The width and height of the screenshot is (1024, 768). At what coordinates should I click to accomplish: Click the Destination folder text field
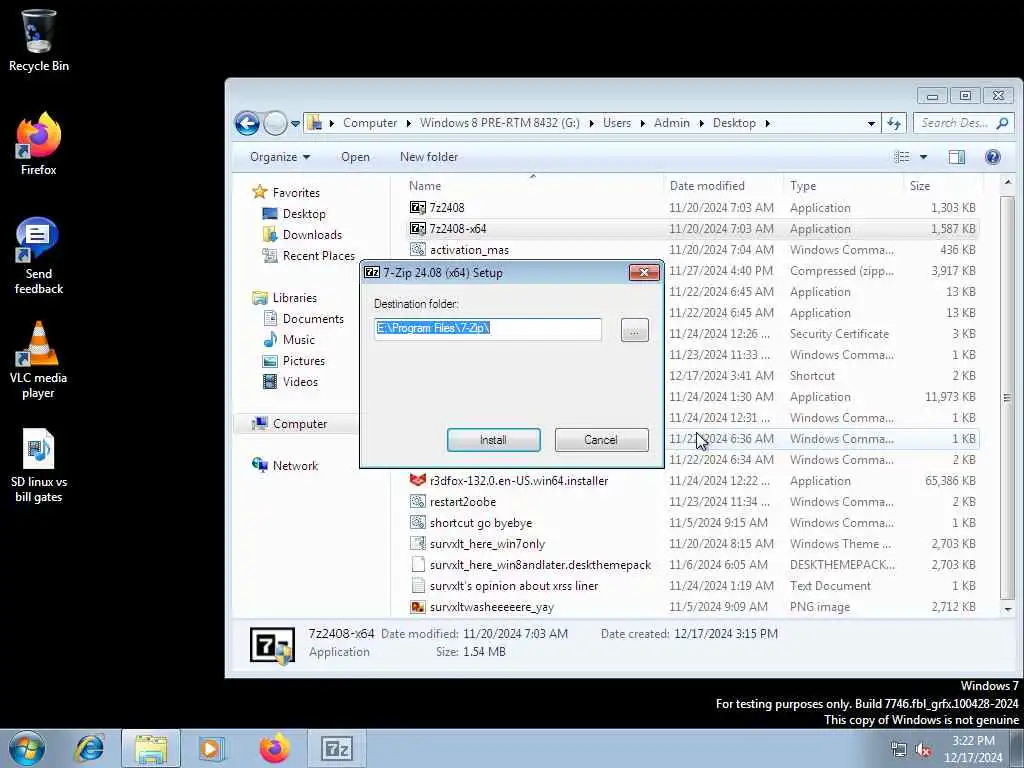(x=487, y=328)
